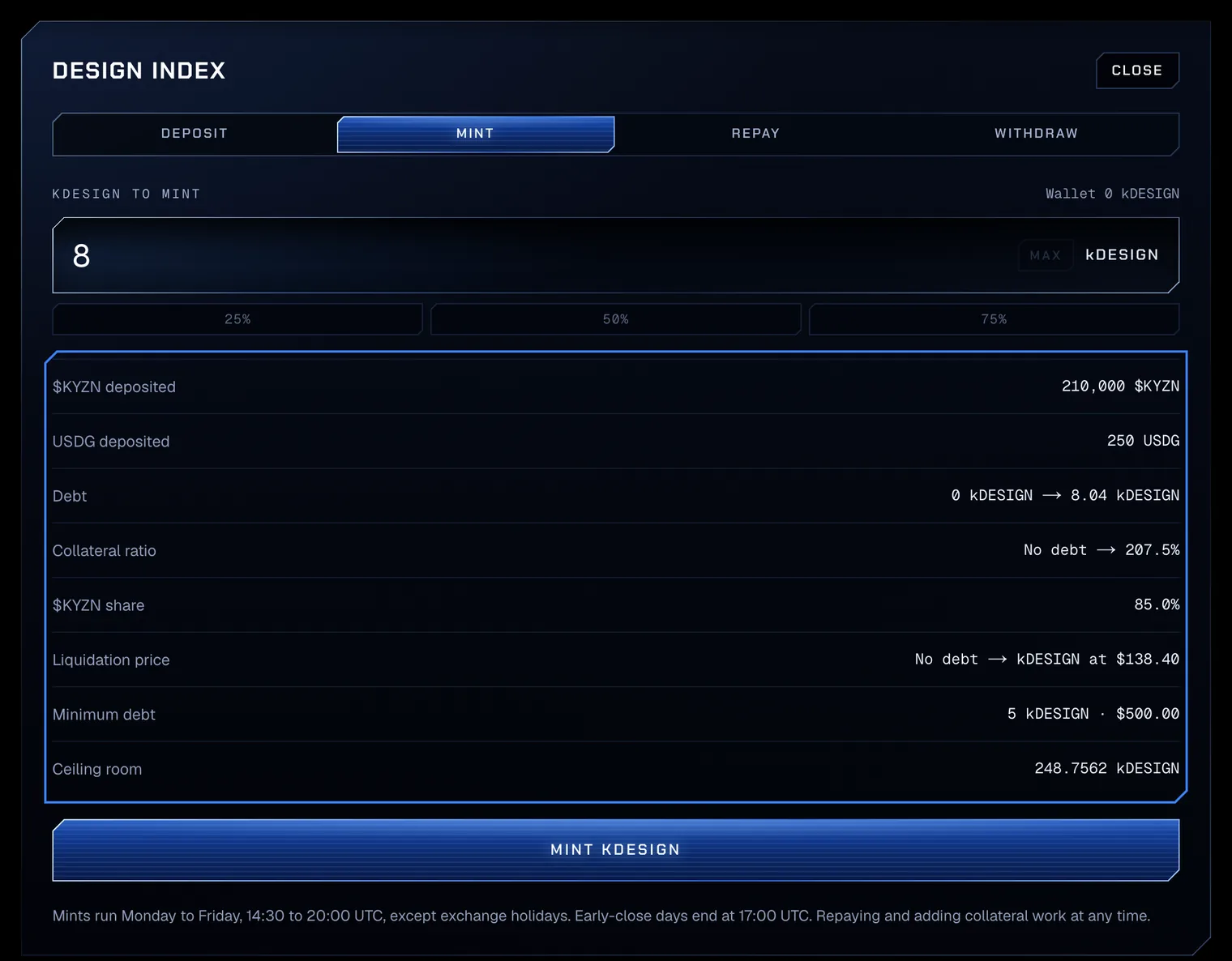Click the "8.04 kDESIGN" debt value
The height and width of the screenshot is (961, 1232).
pos(1125,495)
